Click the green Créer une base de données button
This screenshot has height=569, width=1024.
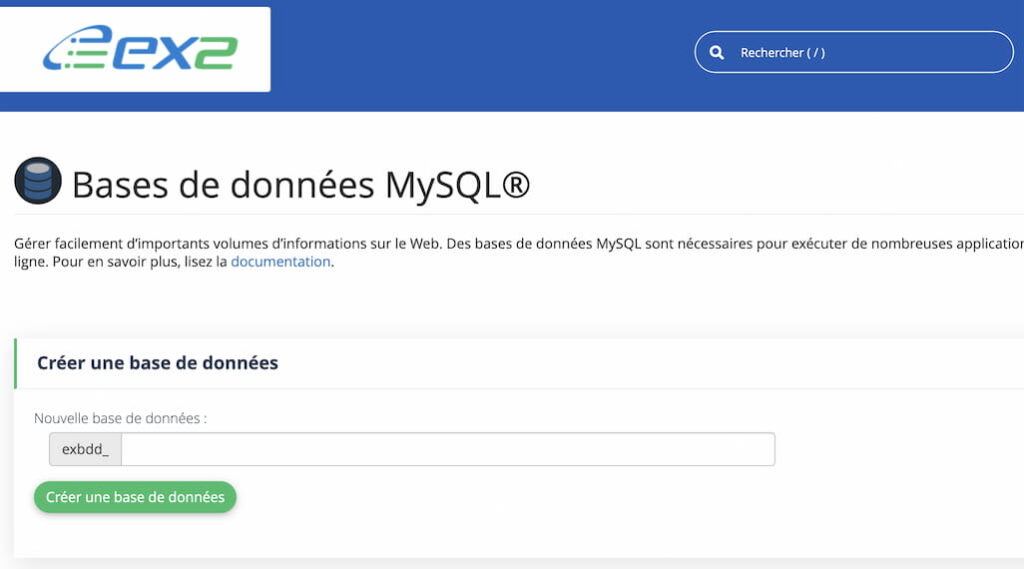(x=135, y=497)
